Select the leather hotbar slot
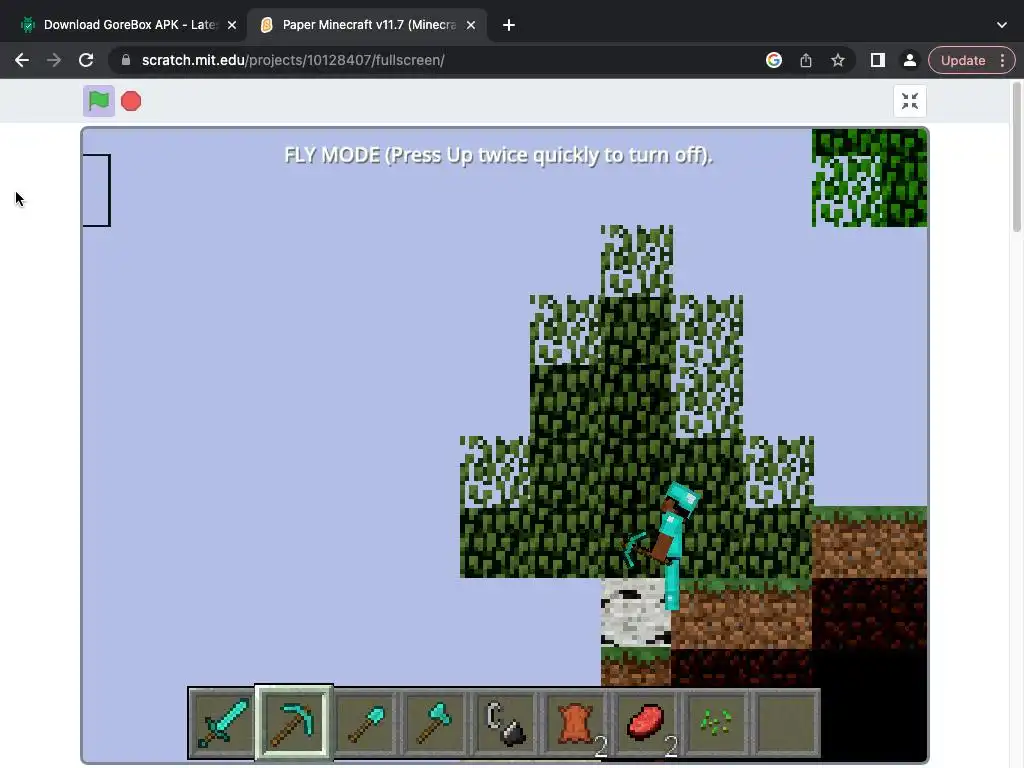Image resolution: width=1024 pixels, height=768 pixels. click(575, 722)
